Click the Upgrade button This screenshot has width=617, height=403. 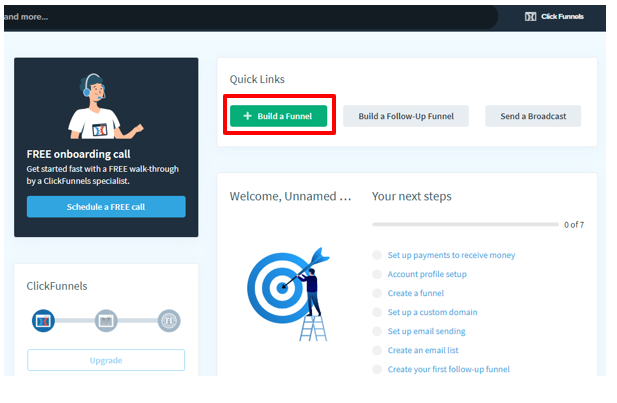point(106,360)
